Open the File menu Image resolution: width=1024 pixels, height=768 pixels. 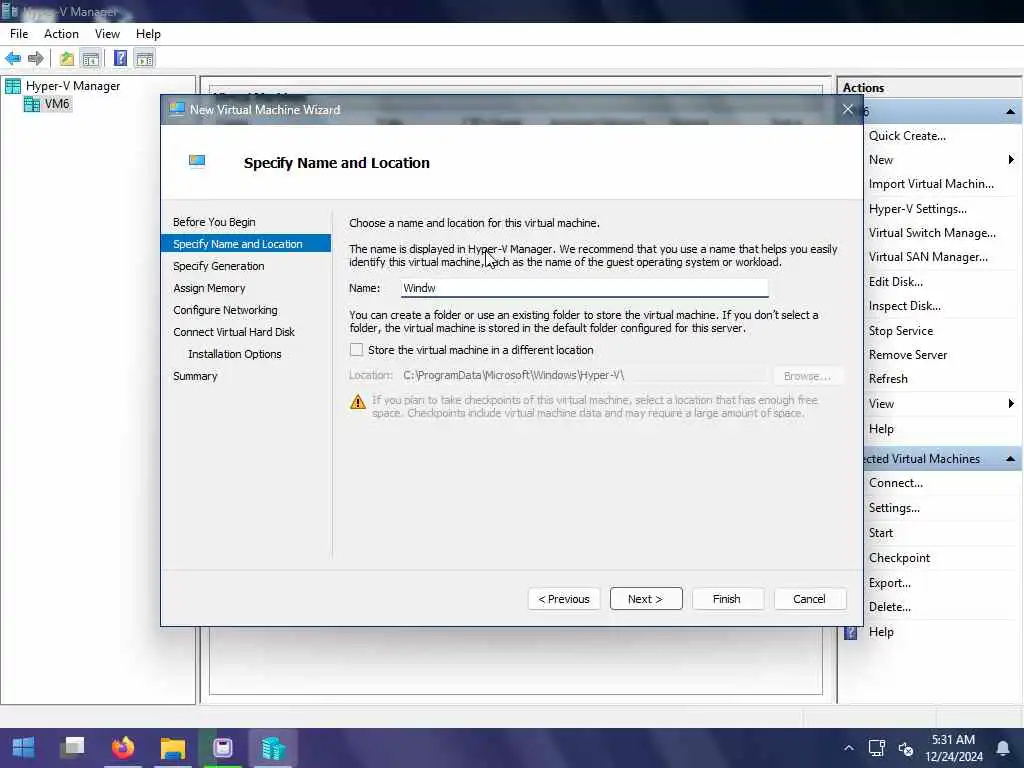(19, 34)
